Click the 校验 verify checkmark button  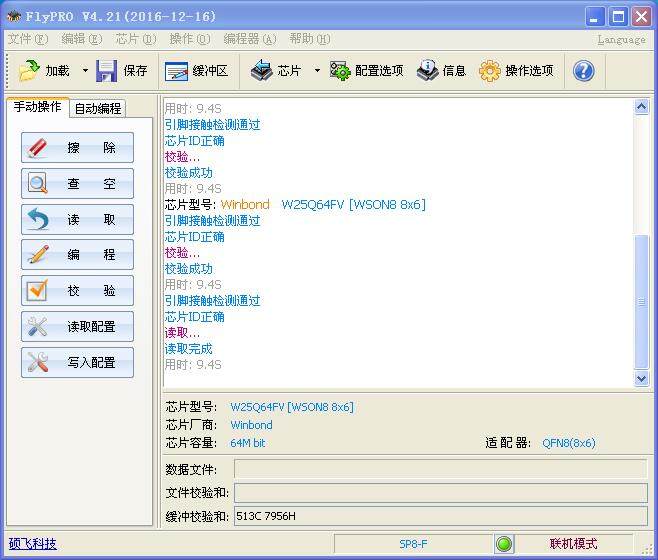[x=77, y=290]
